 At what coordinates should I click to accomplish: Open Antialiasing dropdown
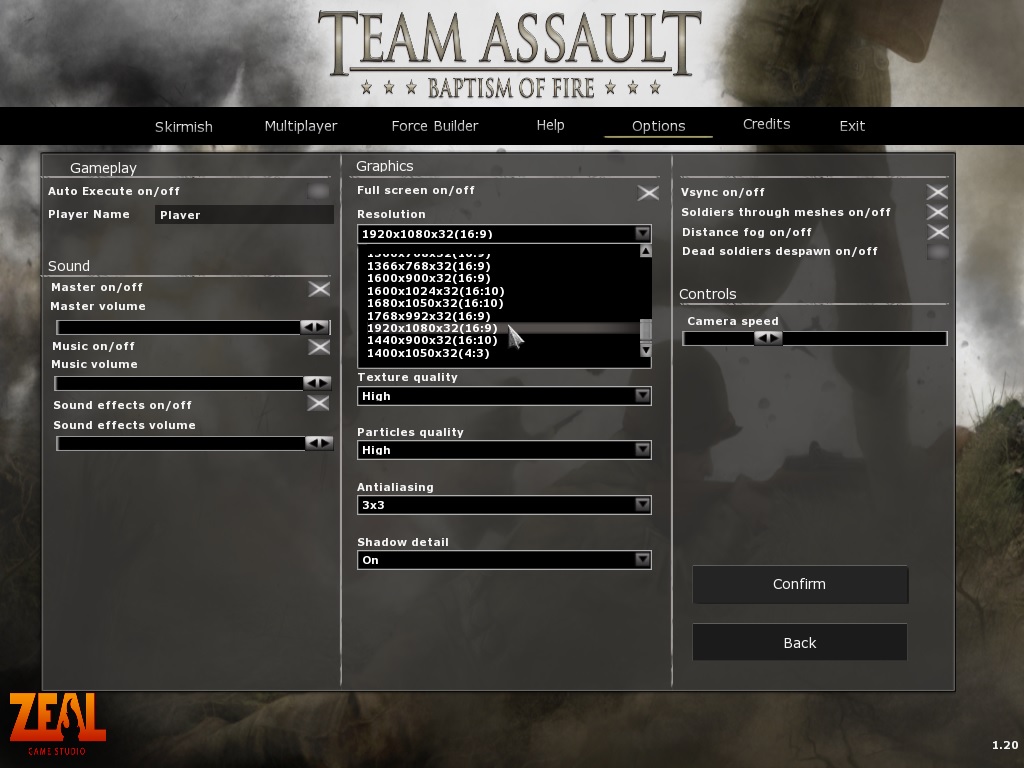(643, 504)
